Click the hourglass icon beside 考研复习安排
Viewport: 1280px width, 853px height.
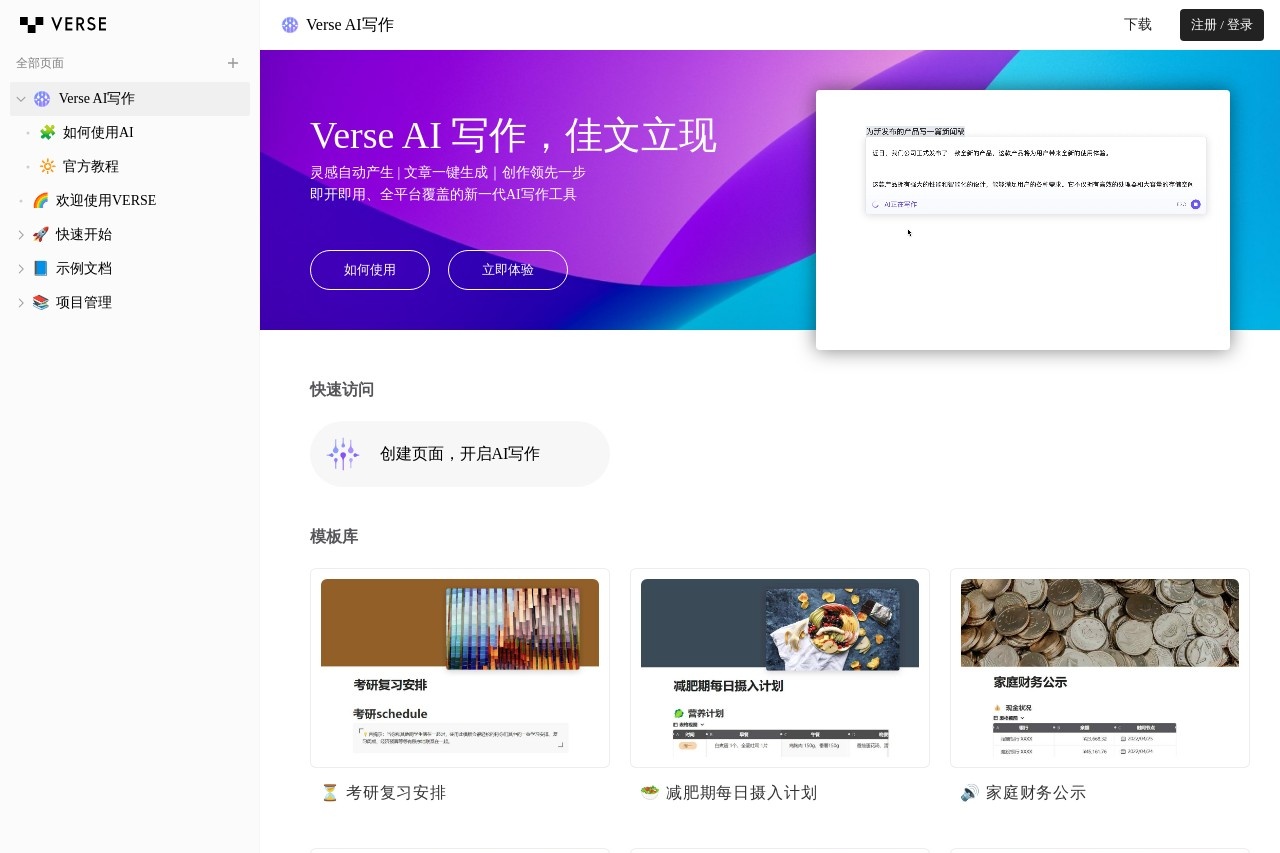click(x=330, y=793)
